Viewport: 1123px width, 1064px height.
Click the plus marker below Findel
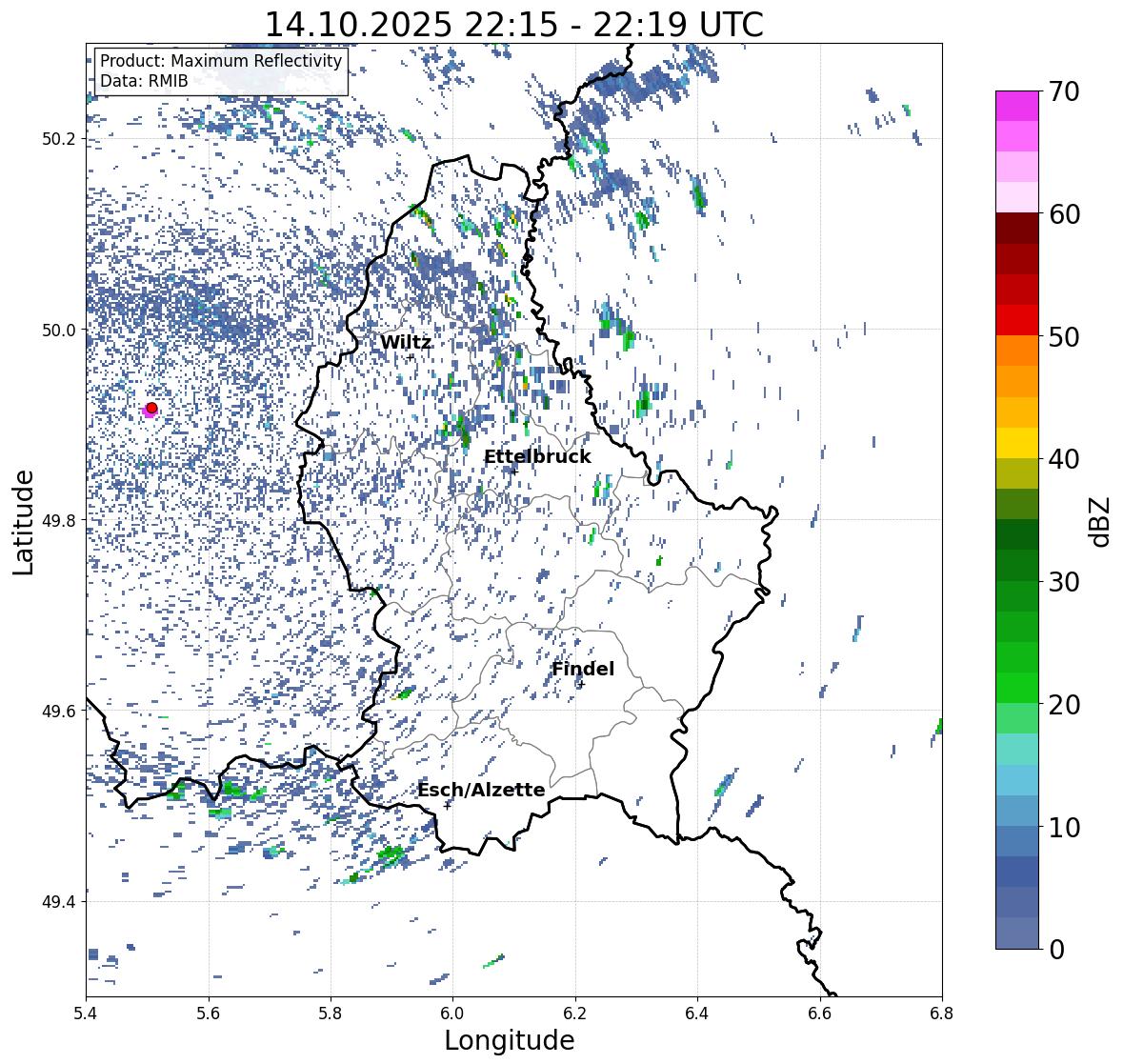(x=582, y=685)
